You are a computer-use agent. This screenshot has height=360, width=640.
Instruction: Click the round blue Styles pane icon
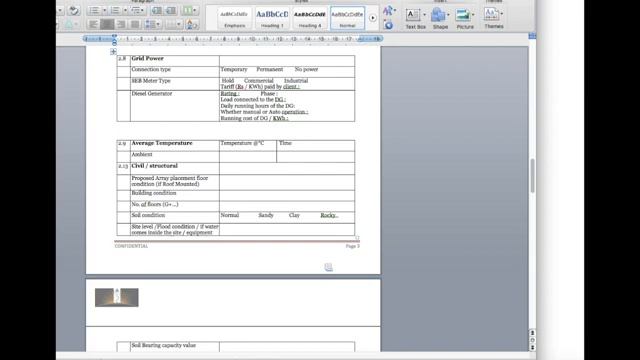click(x=389, y=25)
